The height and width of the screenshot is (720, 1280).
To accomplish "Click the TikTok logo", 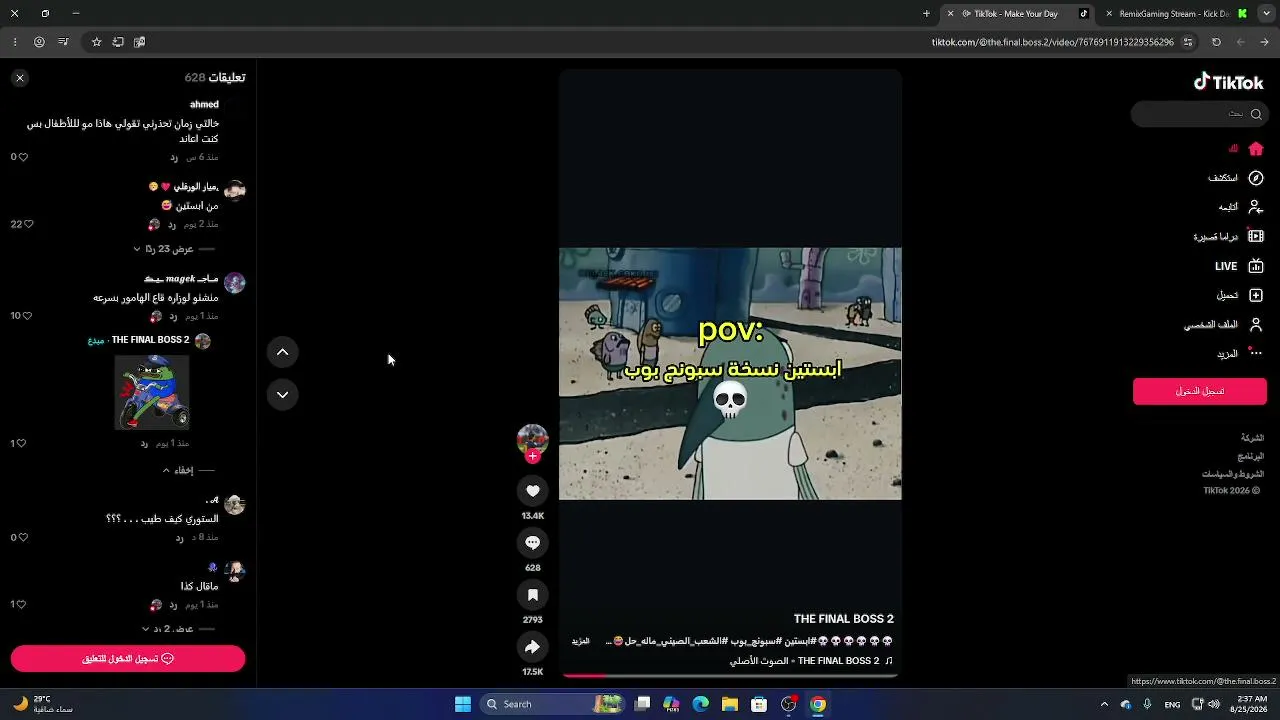I will (1228, 82).
